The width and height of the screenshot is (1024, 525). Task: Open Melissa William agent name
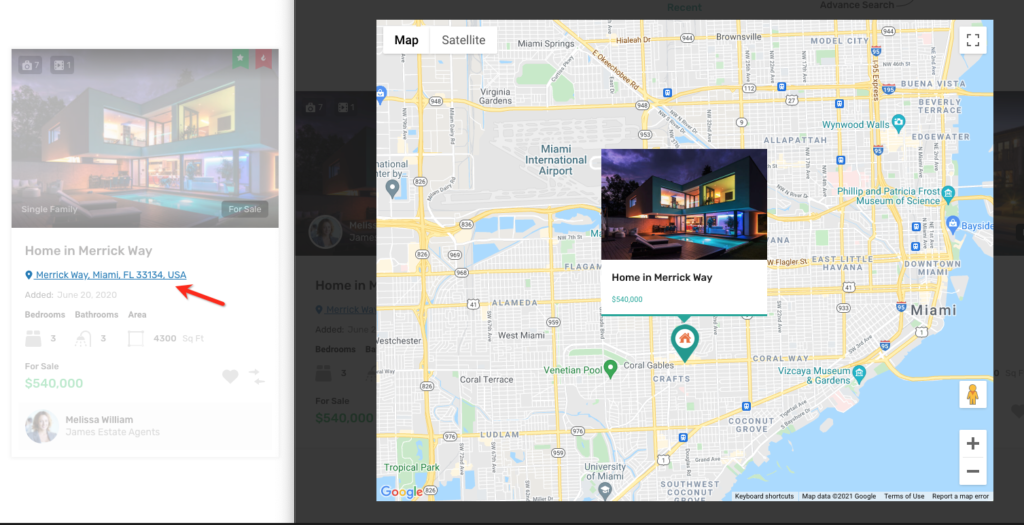(x=99, y=420)
